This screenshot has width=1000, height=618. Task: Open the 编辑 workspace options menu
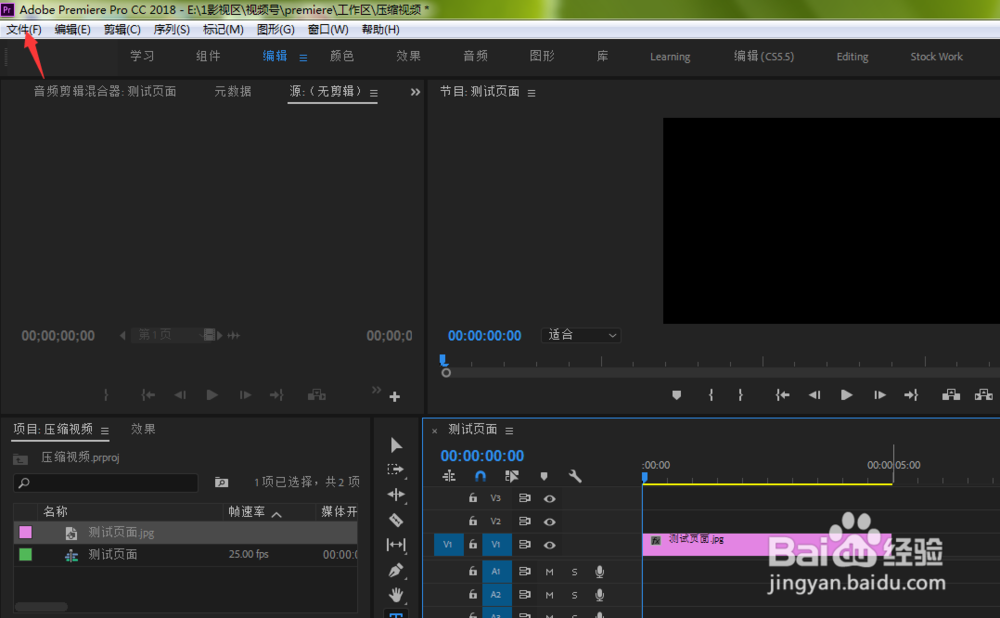click(304, 57)
